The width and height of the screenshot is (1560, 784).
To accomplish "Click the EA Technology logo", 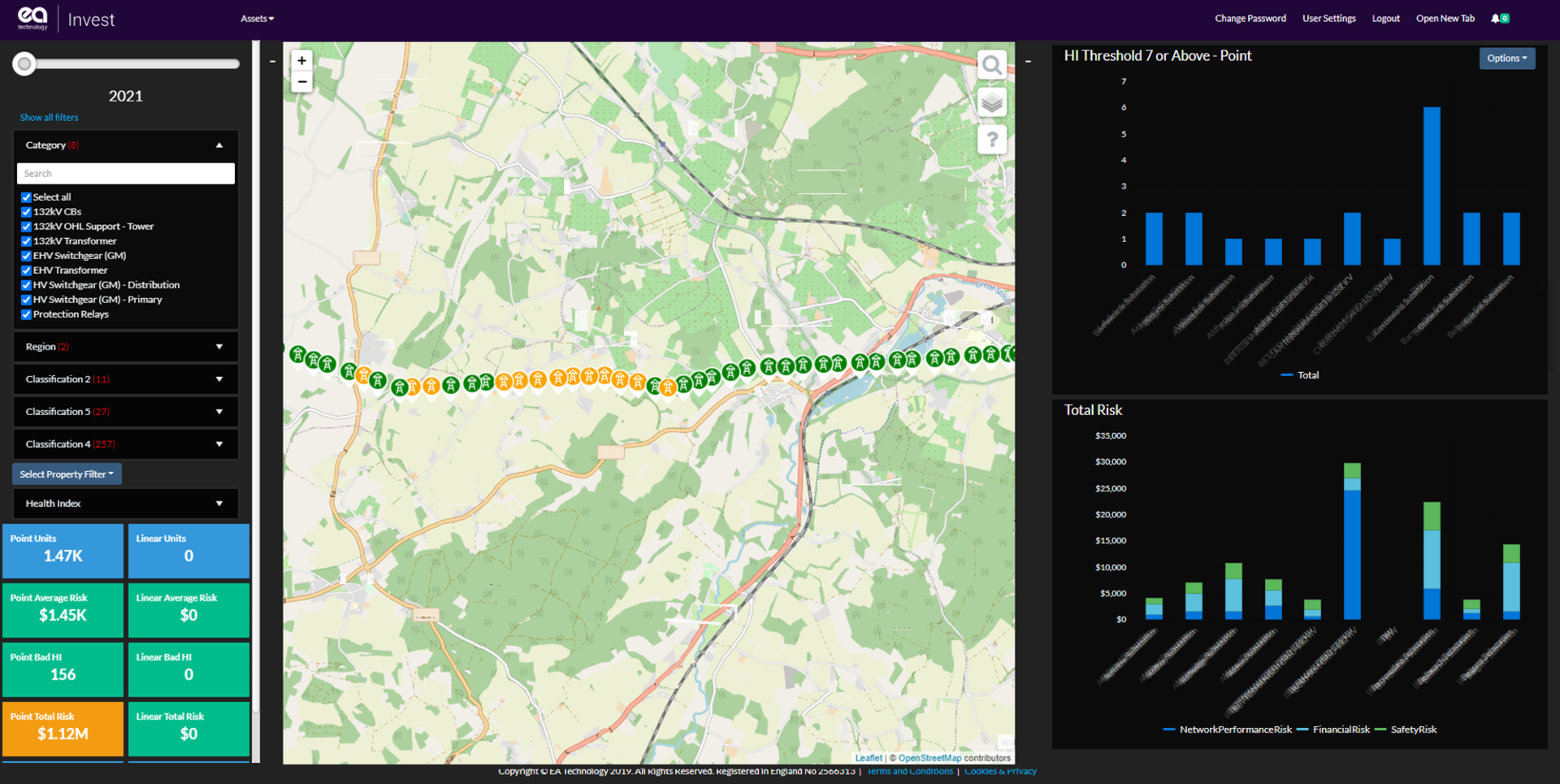I will pos(33,19).
